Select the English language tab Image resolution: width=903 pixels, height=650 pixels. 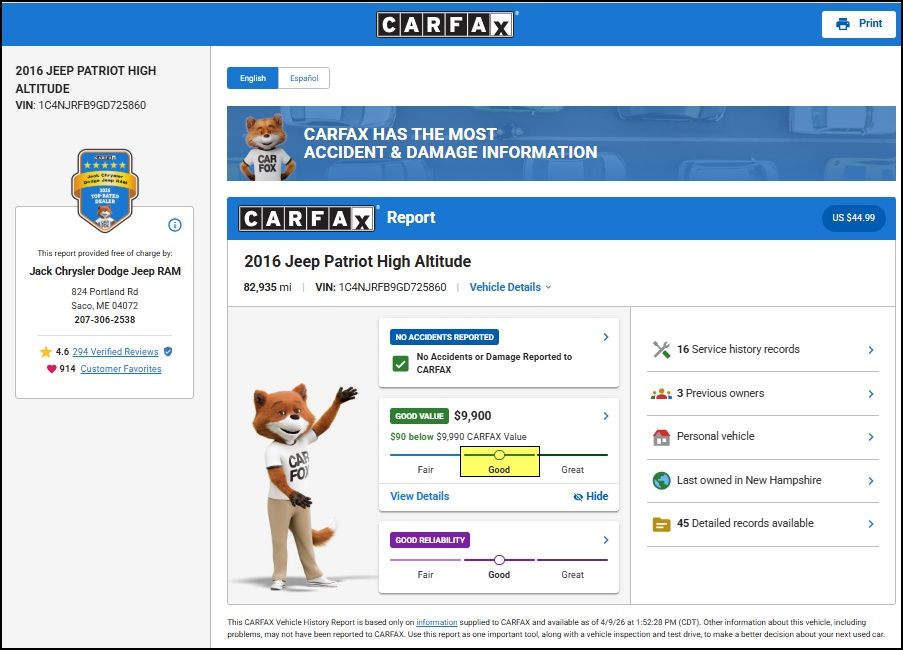coord(253,78)
